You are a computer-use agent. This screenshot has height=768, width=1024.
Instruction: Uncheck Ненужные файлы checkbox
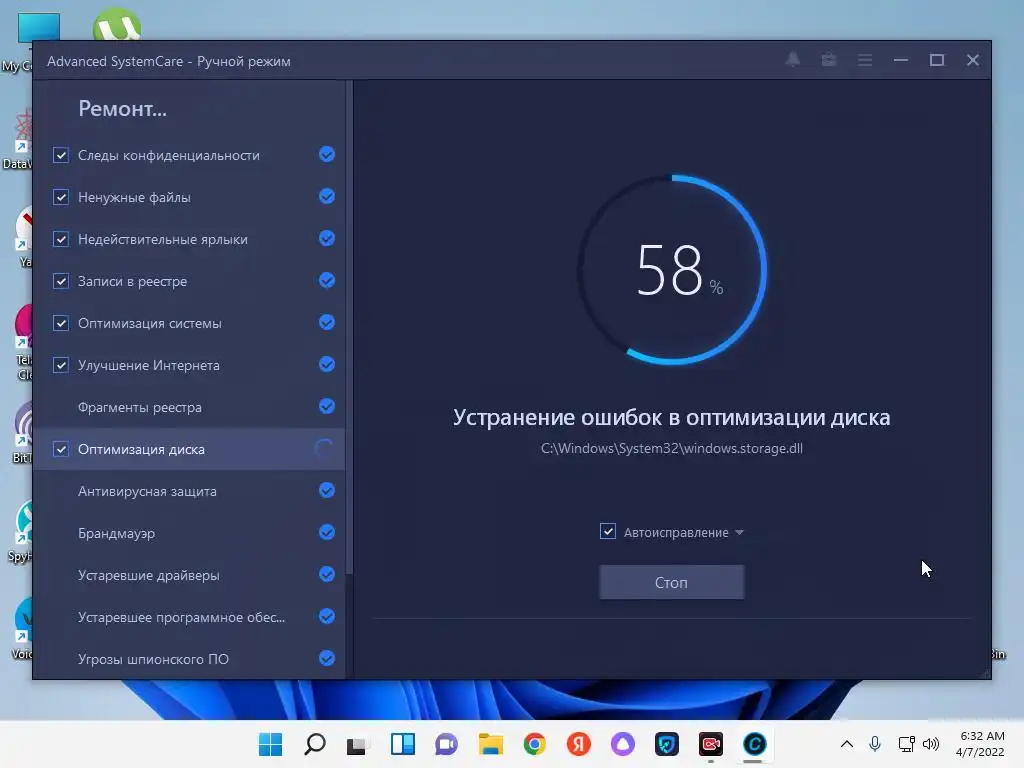[x=61, y=197]
